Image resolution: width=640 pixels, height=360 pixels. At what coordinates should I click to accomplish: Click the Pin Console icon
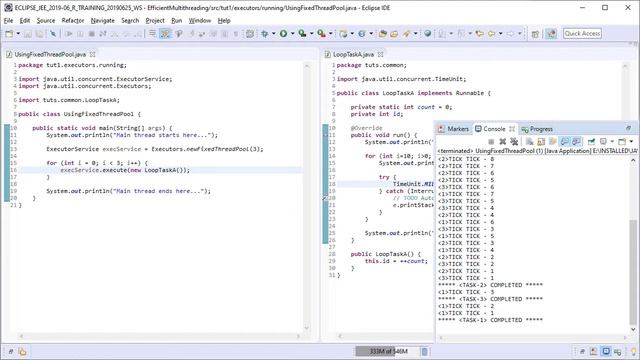point(591,142)
